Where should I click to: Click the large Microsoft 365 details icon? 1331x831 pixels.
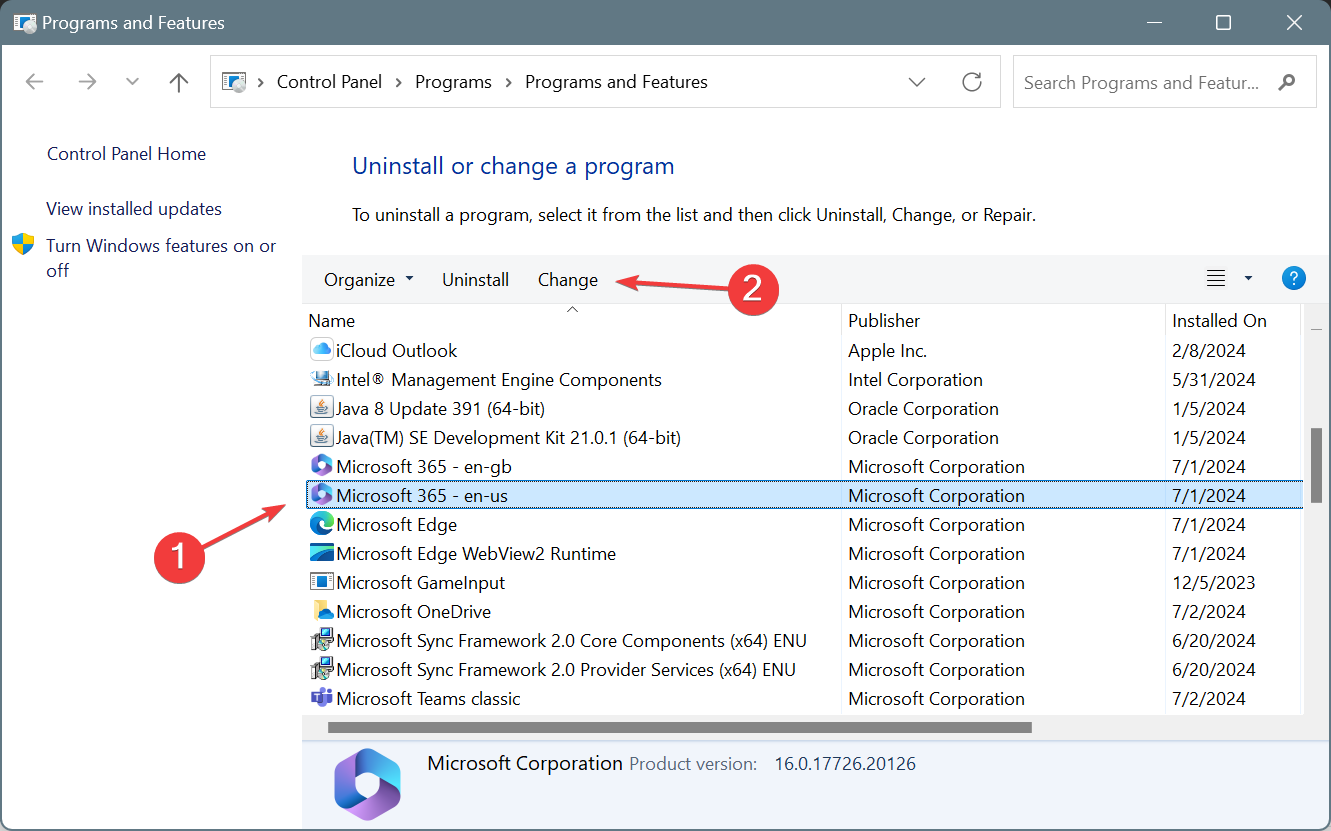click(367, 786)
